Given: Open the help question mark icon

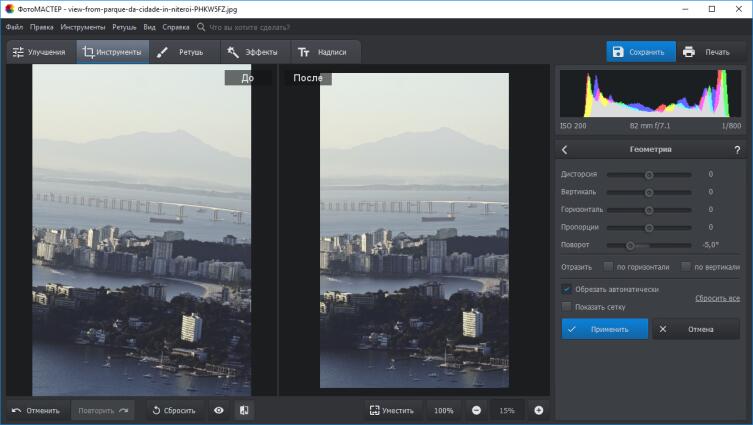Looking at the screenshot, I should pyautogui.click(x=737, y=150).
